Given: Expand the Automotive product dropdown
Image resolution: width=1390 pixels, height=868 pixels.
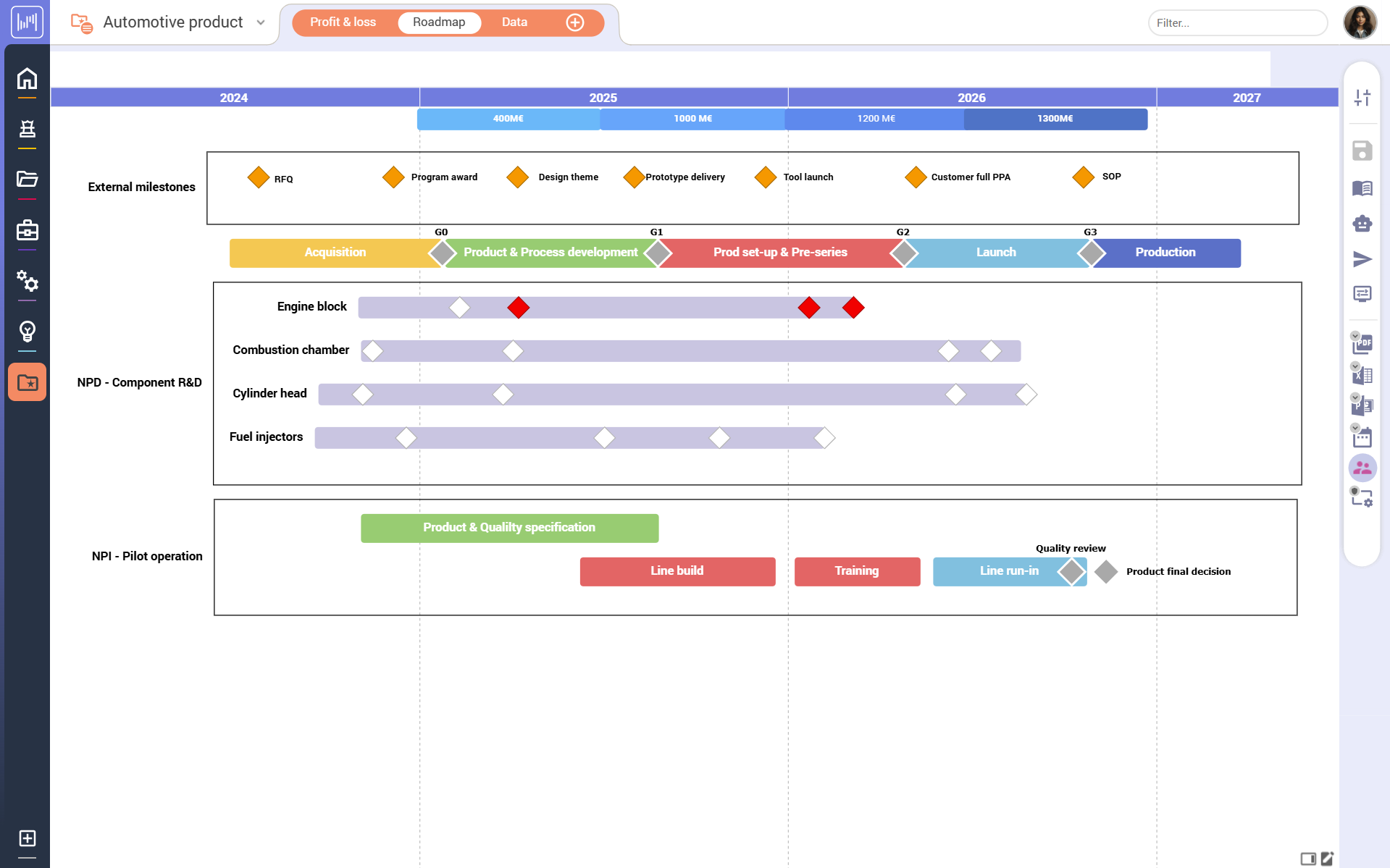Looking at the screenshot, I should pyautogui.click(x=261, y=22).
